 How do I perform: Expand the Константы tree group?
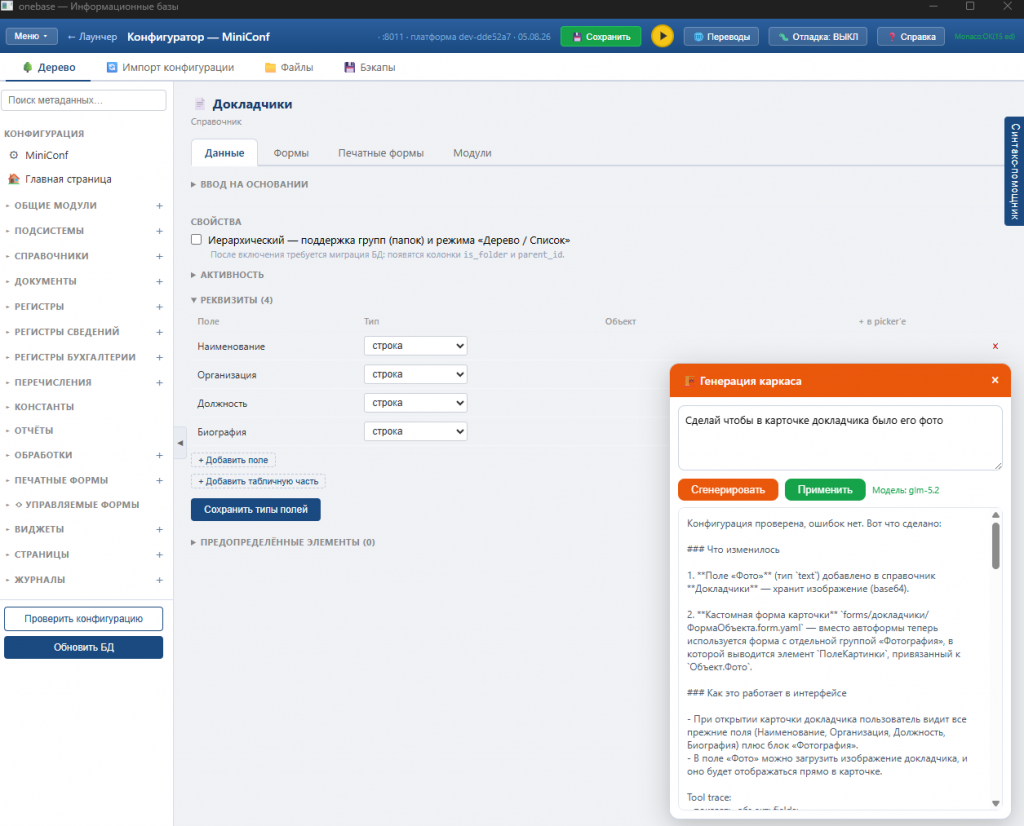(x=44, y=407)
